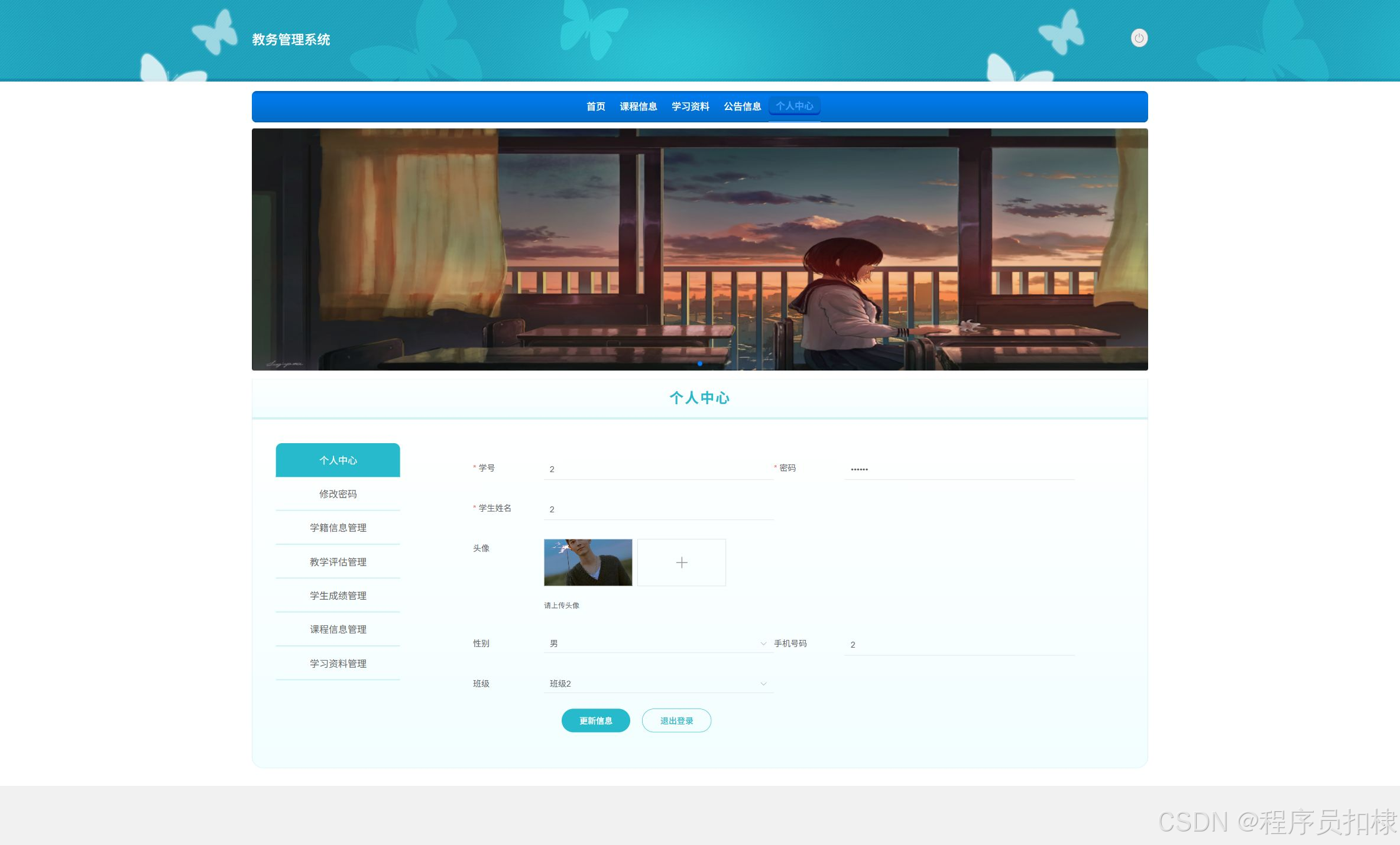Select 修改密码 in the side menu
1400x845 pixels.
(338, 494)
